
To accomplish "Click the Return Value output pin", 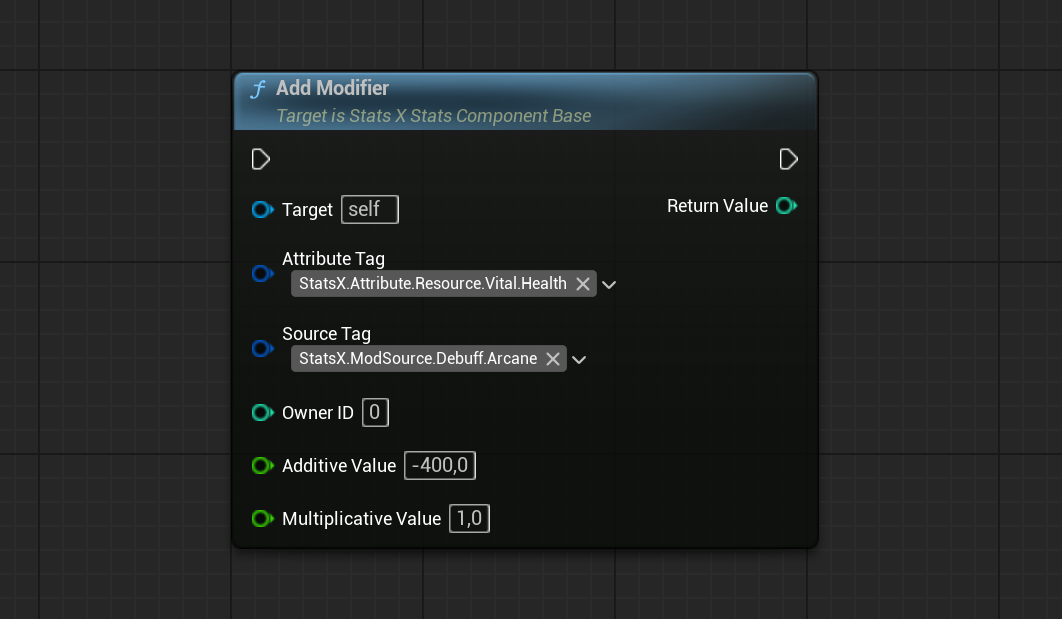I will [786, 205].
